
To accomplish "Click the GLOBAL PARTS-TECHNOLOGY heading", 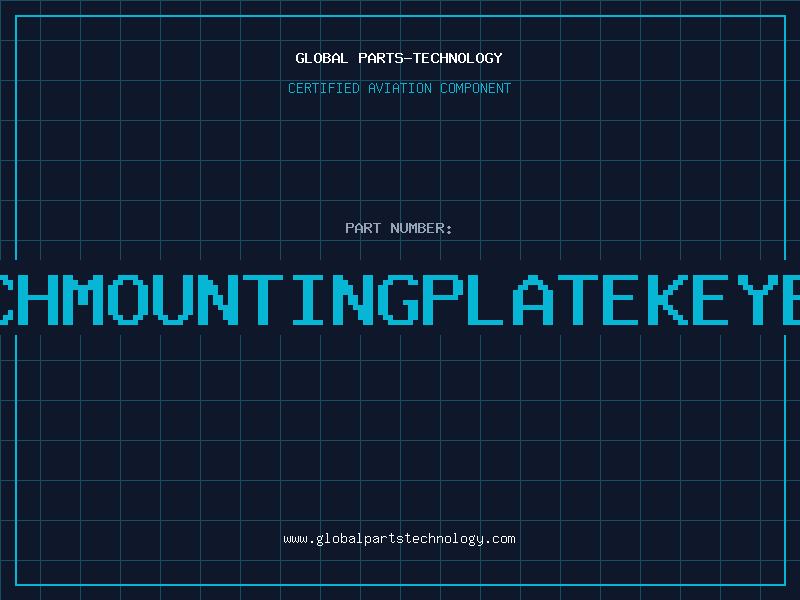I will coord(399,58).
